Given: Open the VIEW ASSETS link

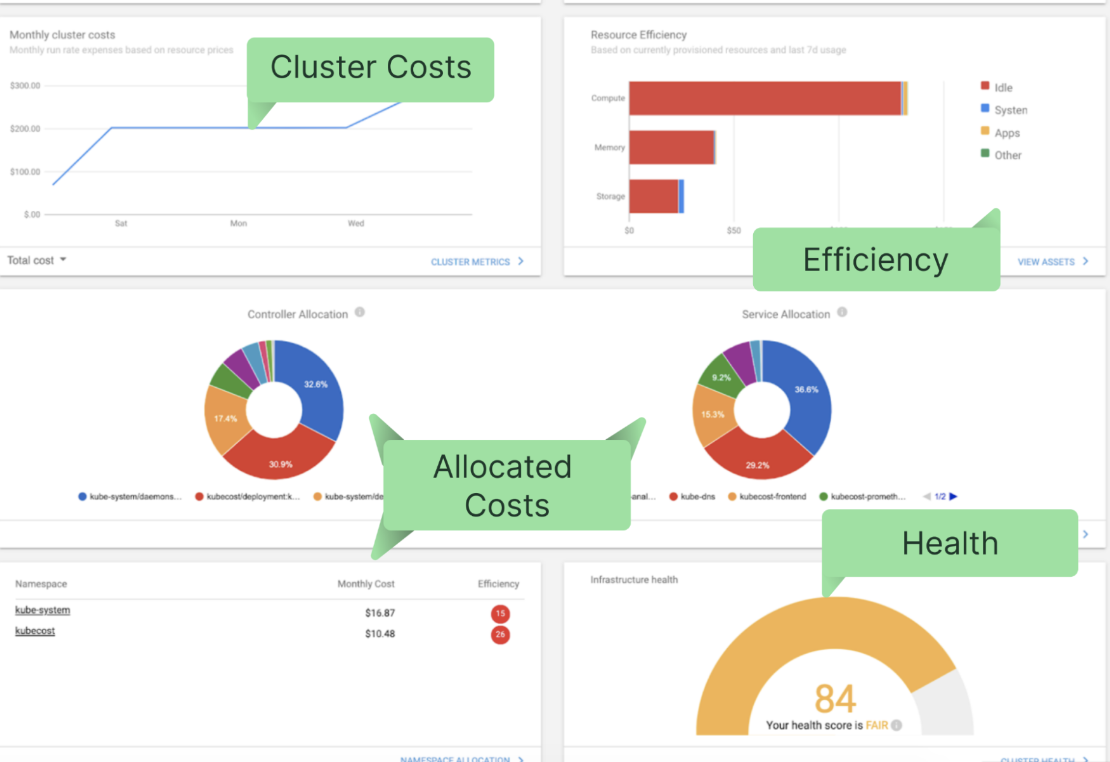Looking at the screenshot, I should [x=1053, y=261].
